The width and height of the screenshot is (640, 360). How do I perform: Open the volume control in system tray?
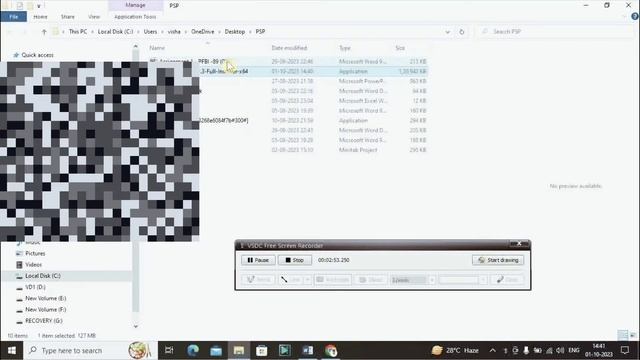coord(560,350)
